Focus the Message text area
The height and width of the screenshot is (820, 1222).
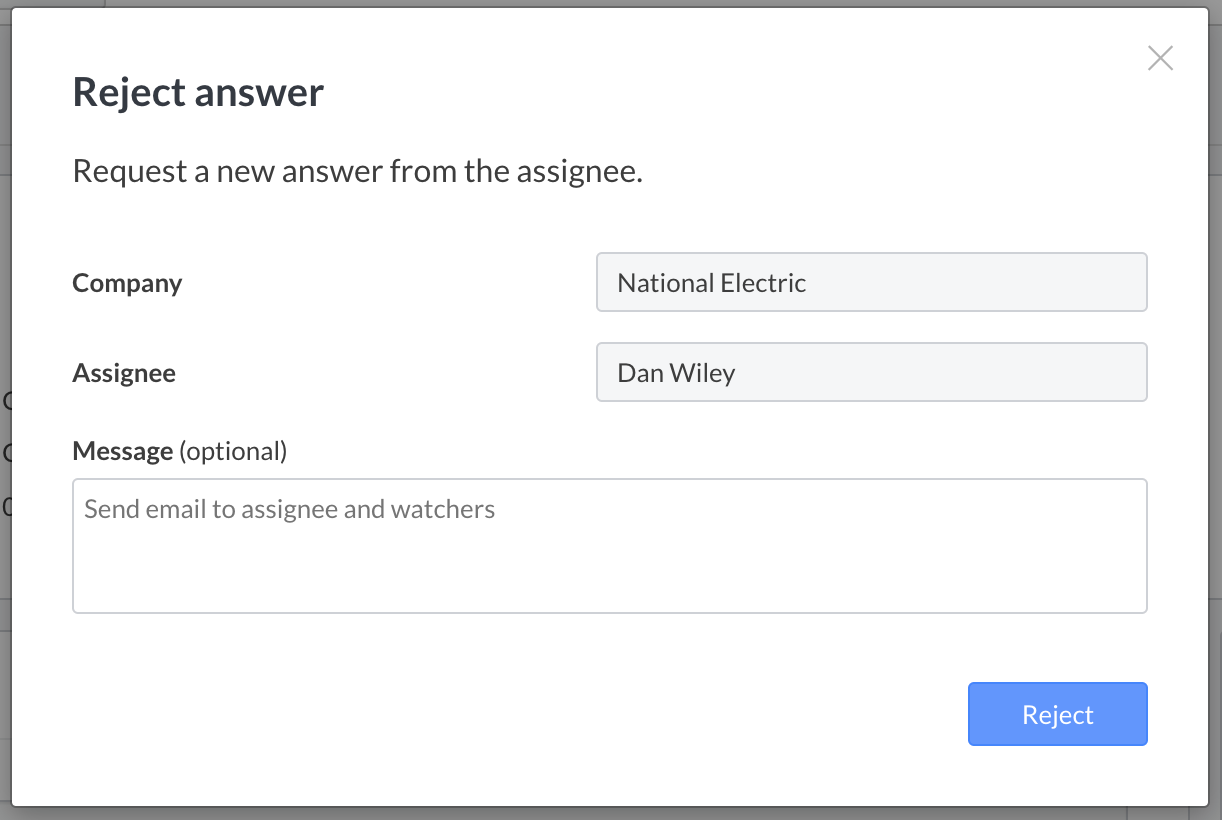point(609,560)
